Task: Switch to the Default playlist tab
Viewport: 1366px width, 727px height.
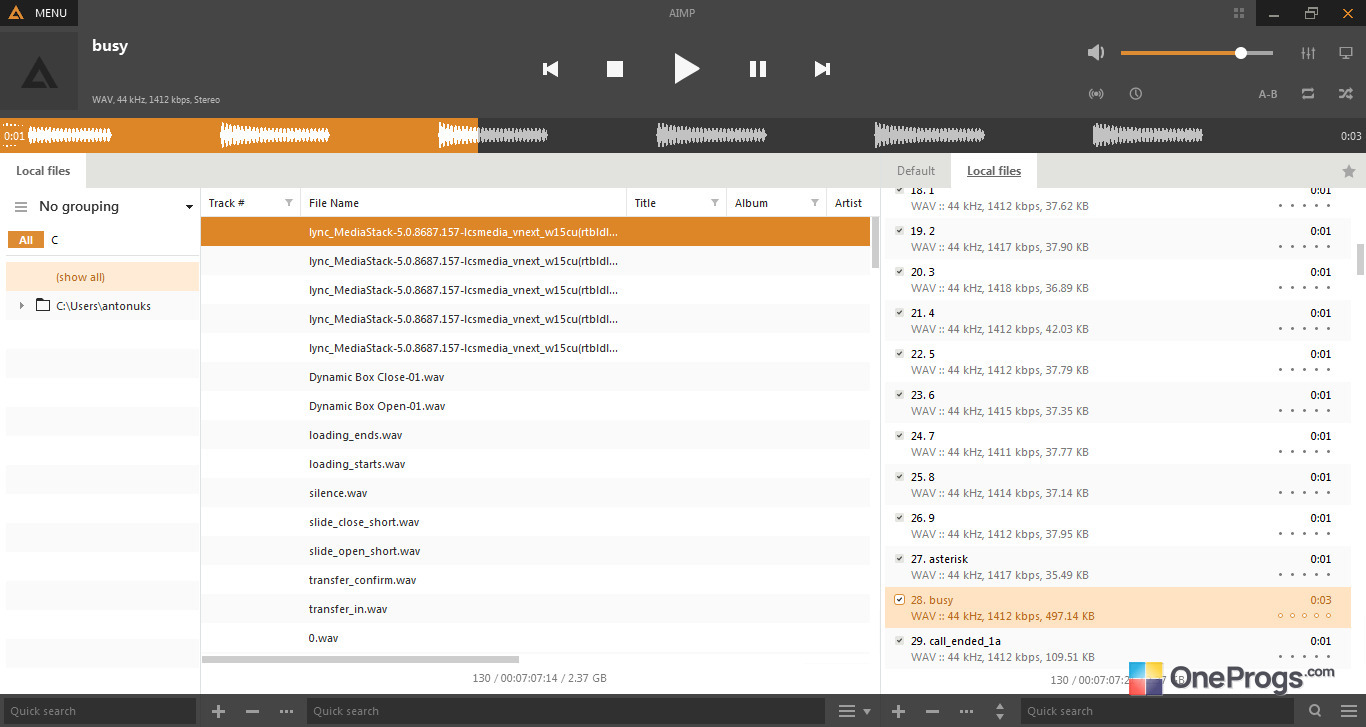Action: coord(916,171)
